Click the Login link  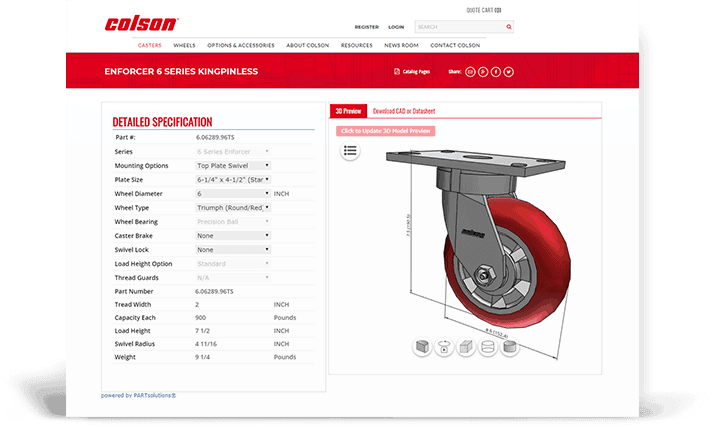coord(396,27)
